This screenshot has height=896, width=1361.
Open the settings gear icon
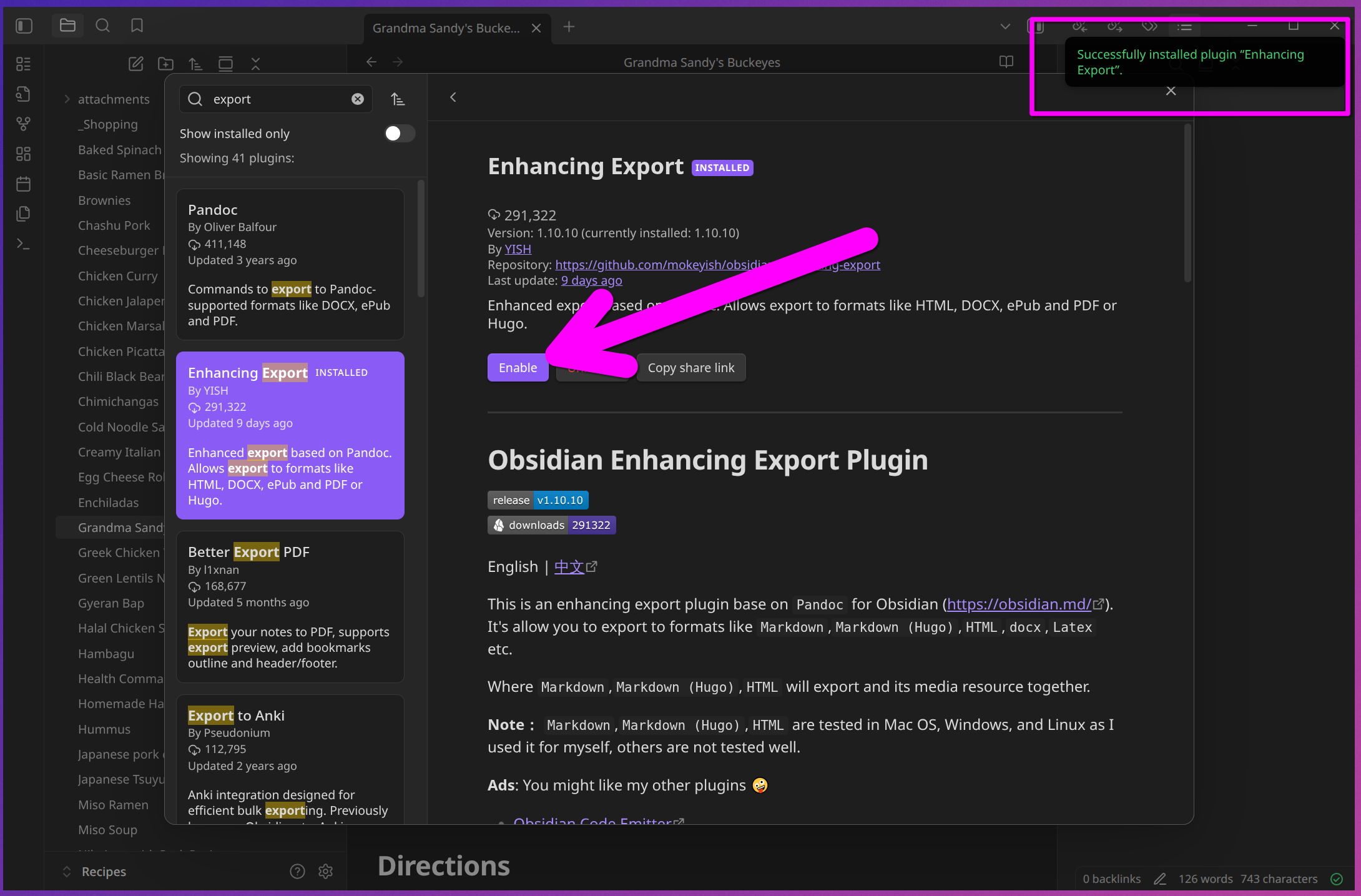click(x=325, y=871)
